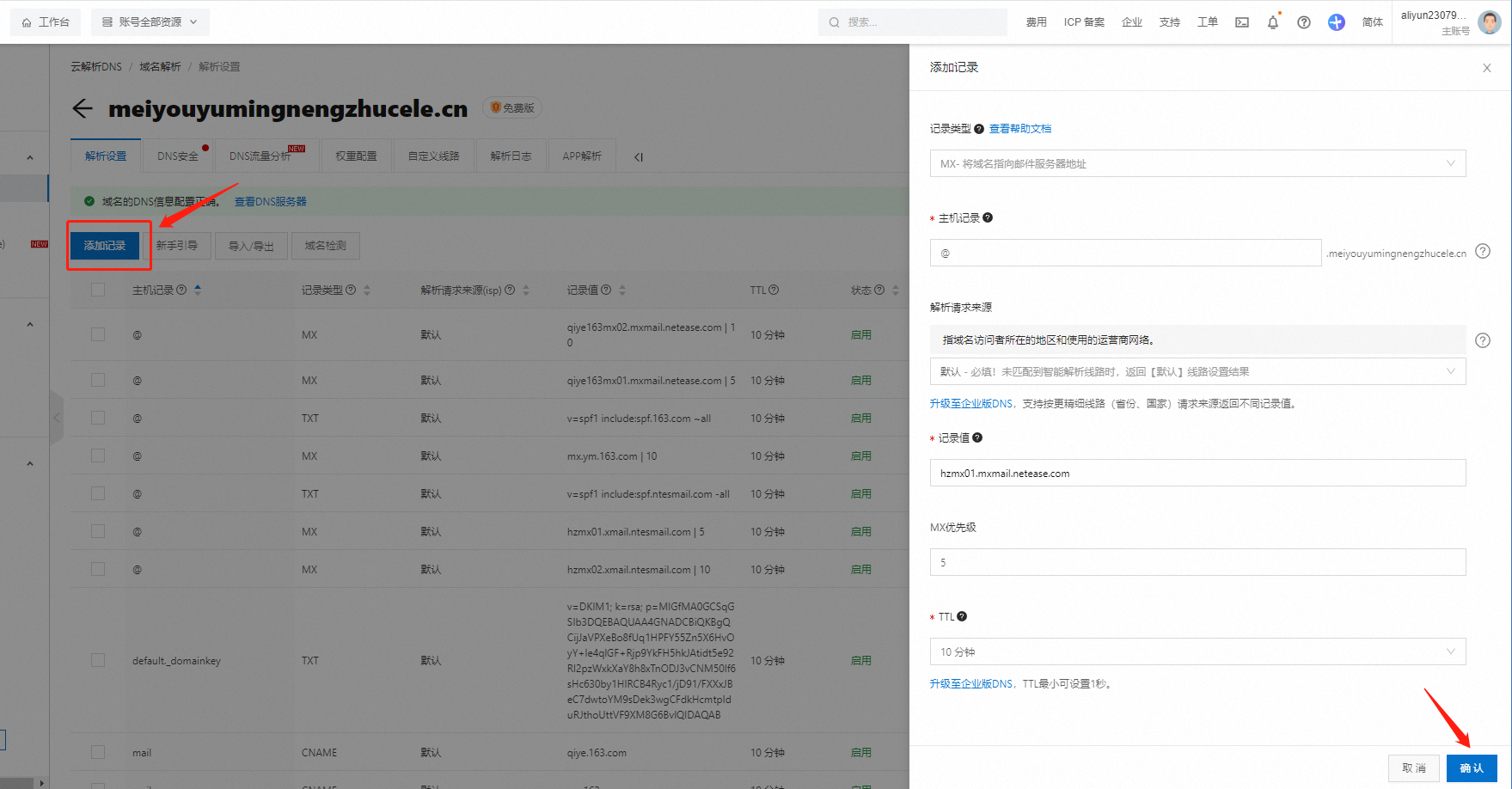Click the MX priority input field

[x=1197, y=562]
